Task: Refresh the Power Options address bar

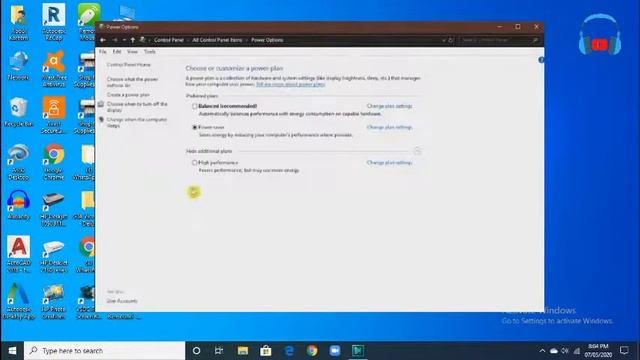Action: (451, 40)
